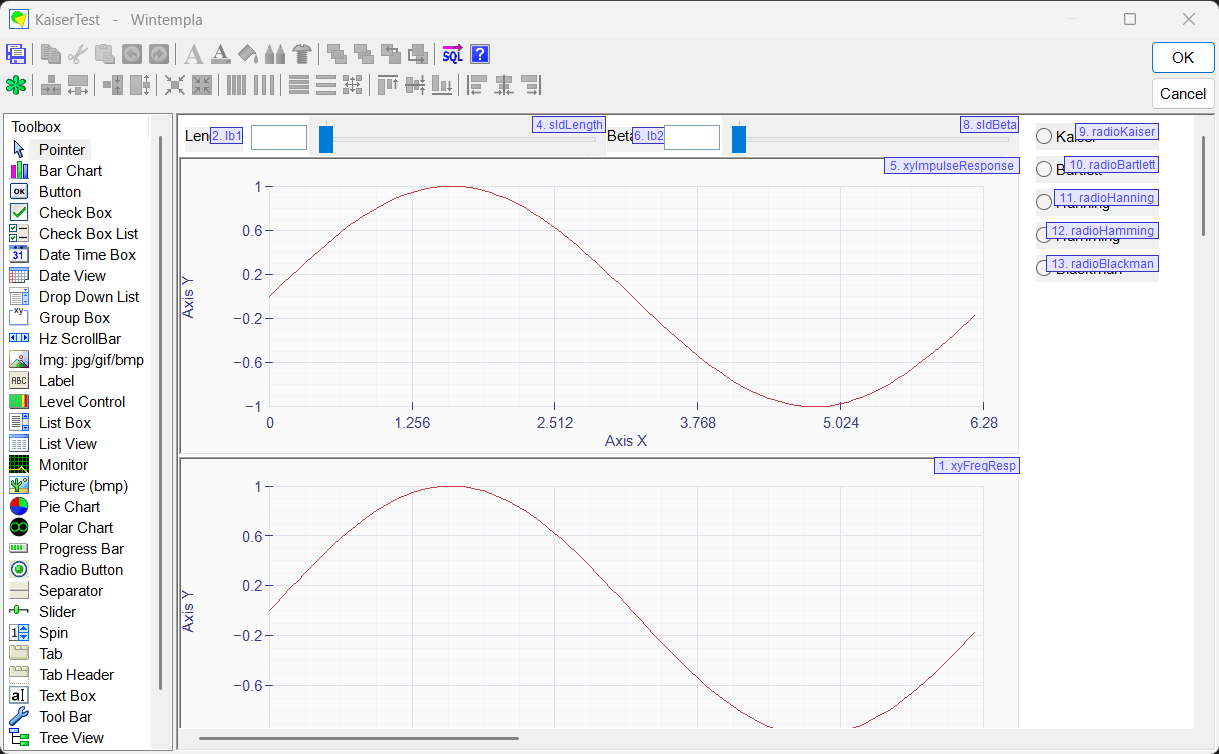Choose Drop Down List in Toolbox
The height and width of the screenshot is (754, 1219).
(89, 296)
